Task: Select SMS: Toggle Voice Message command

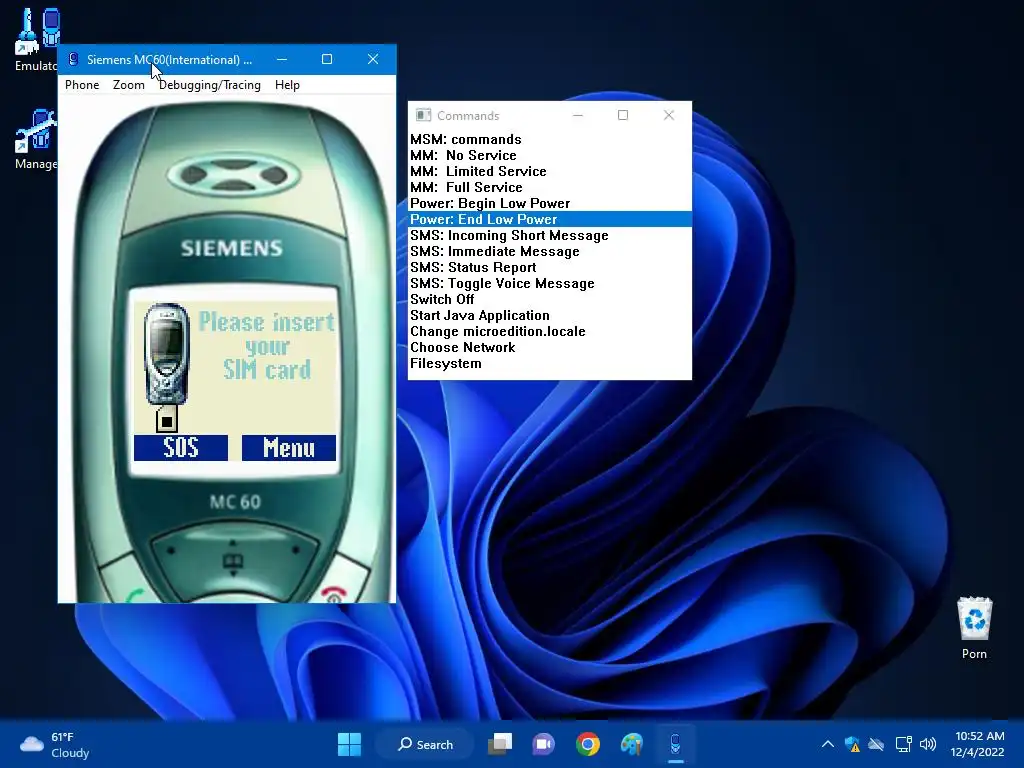Action: point(550,283)
